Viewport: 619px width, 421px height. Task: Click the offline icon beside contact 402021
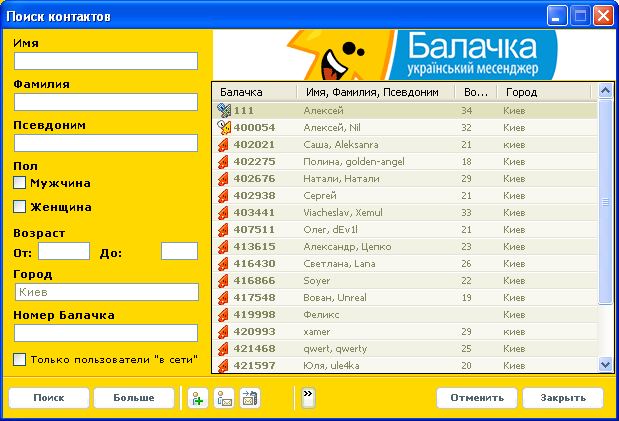(x=224, y=144)
